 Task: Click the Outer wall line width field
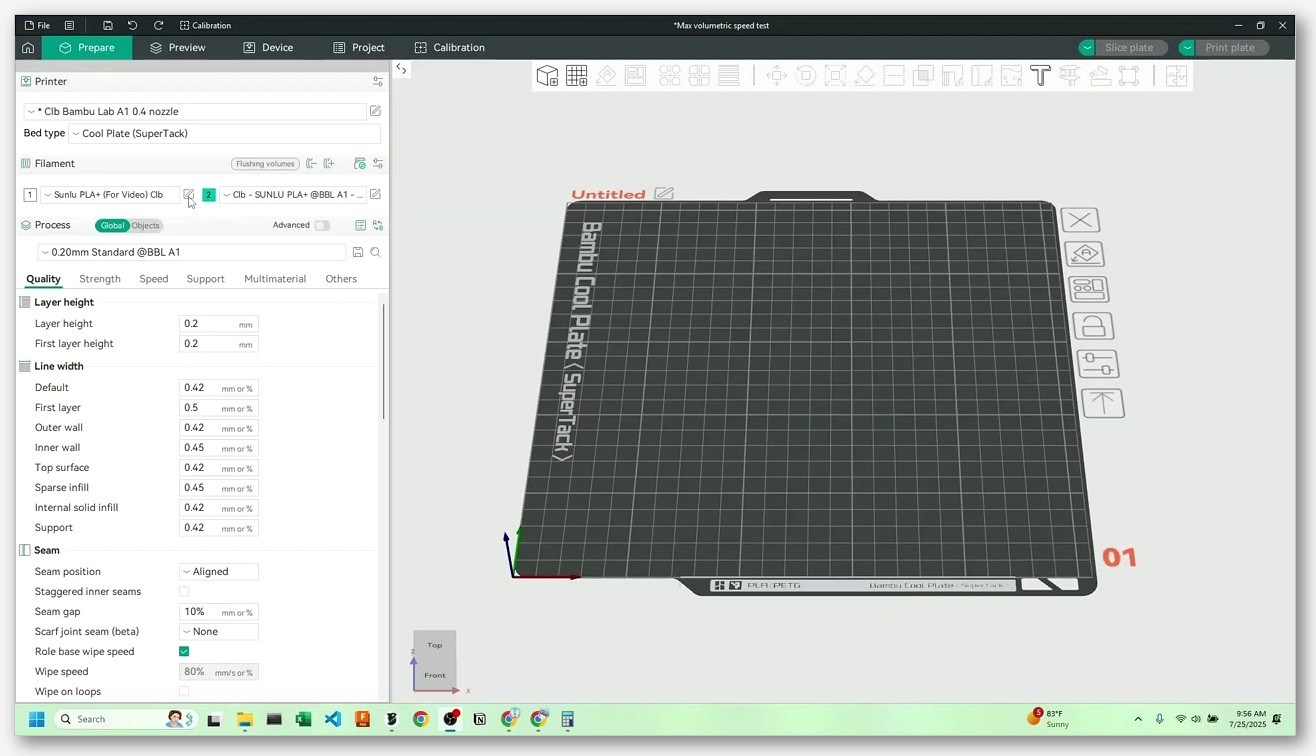219,428
